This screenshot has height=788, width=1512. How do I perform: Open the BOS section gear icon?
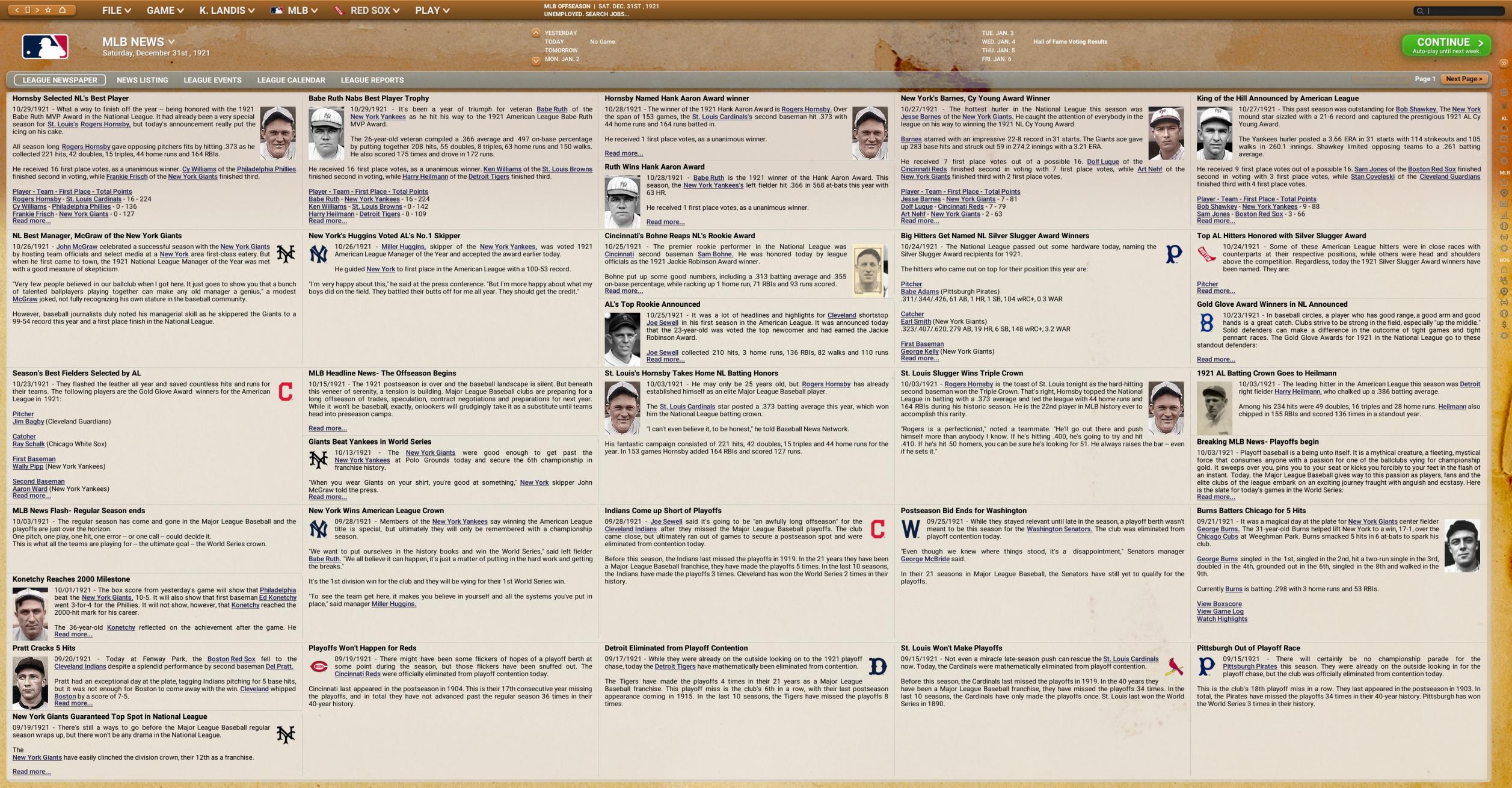[x=1504, y=336]
